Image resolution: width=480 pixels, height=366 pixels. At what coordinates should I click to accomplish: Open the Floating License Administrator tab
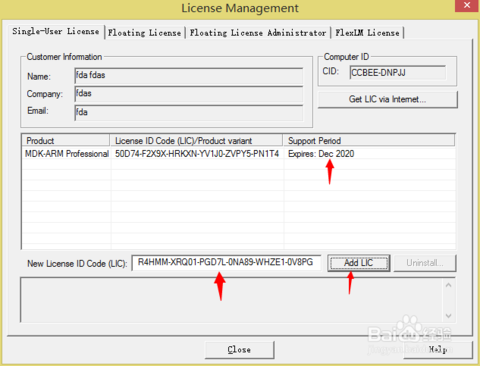pyautogui.click(x=258, y=33)
